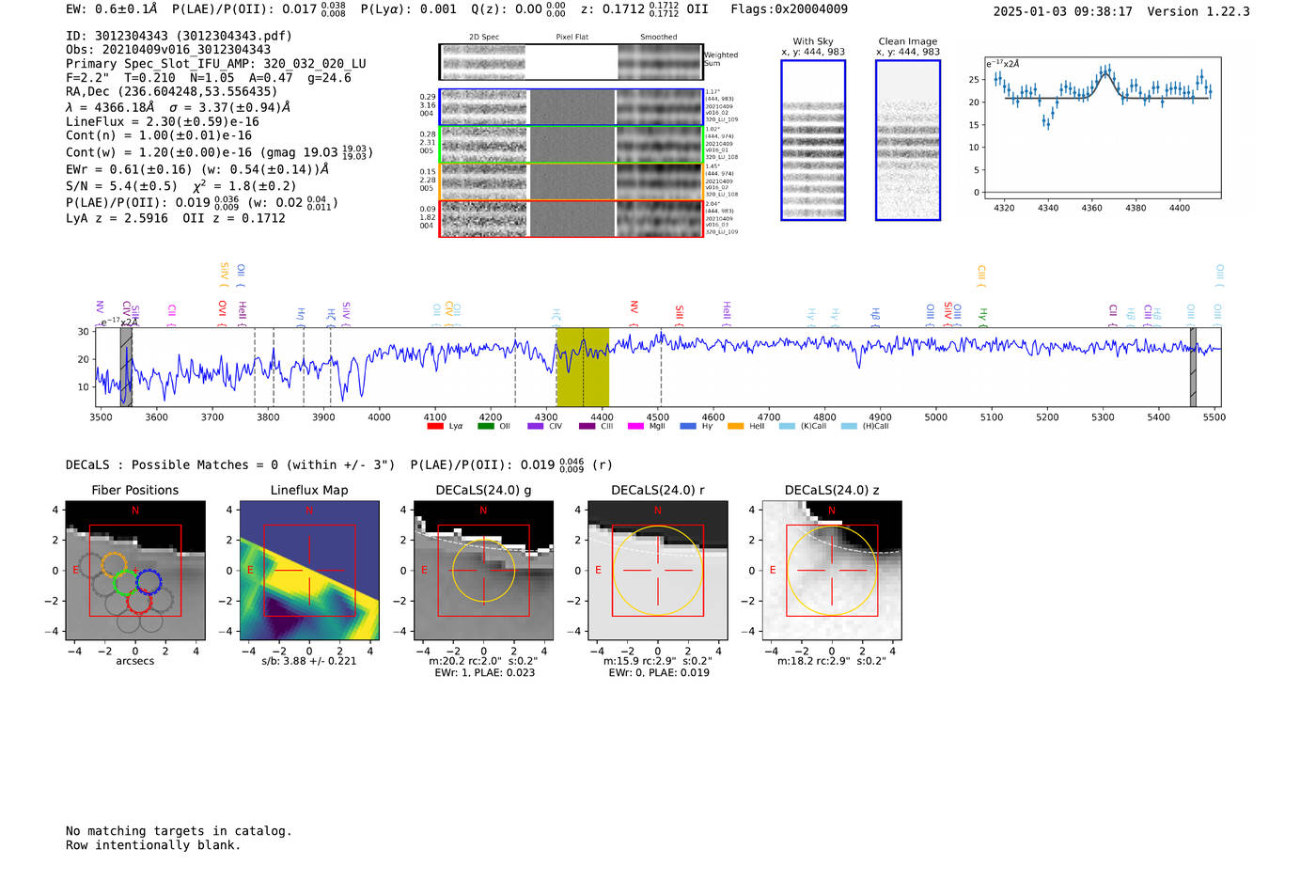Open the Clean Image thumbnail
Viewport: 1316px width, 896px height.
tap(908, 140)
